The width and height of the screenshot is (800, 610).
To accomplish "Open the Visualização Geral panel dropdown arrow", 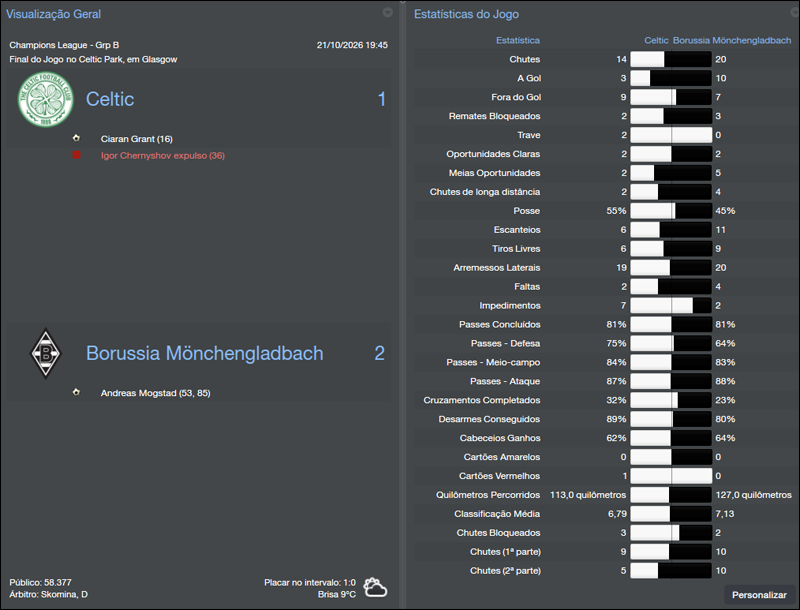I will [x=387, y=13].
